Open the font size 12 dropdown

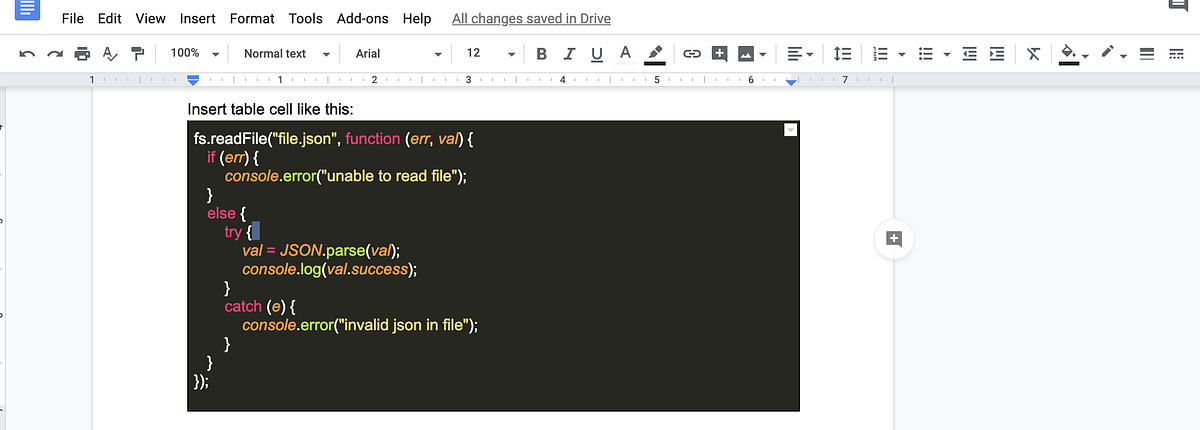click(x=490, y=54)
